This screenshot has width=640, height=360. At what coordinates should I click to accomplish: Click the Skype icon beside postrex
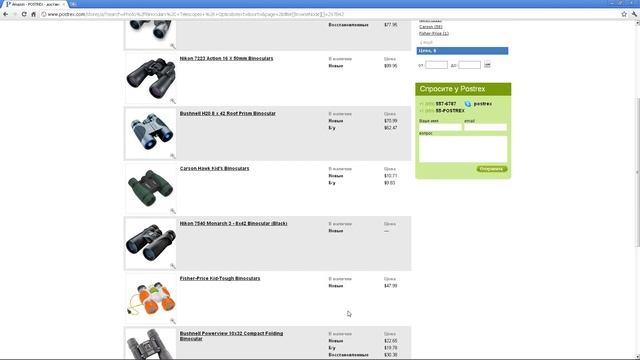[468, 104]
